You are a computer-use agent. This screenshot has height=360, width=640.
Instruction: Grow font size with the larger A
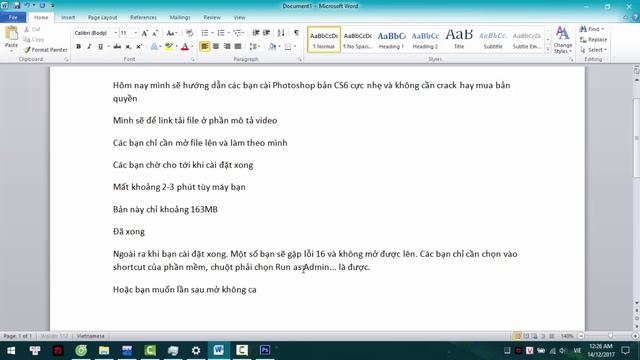pos(144,33)
